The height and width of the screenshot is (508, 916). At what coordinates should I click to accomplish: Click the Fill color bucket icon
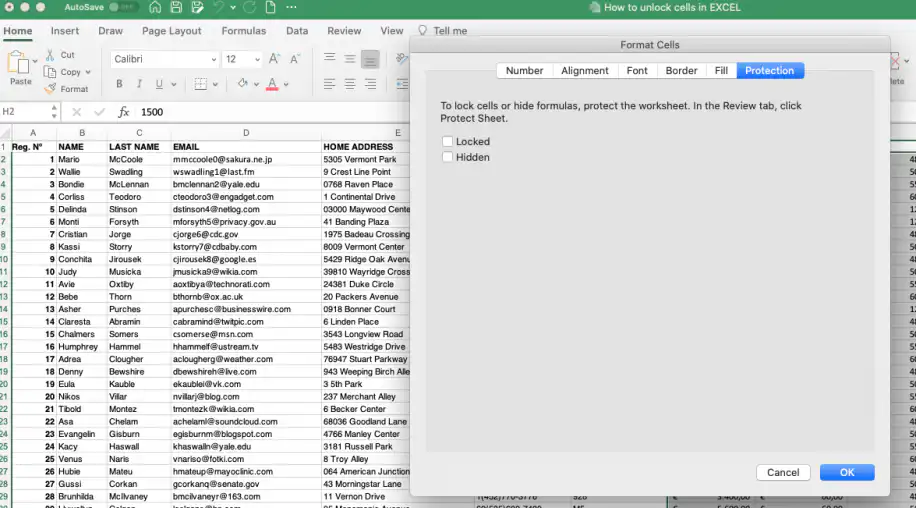pyautogui.click(x=242, y=83)
